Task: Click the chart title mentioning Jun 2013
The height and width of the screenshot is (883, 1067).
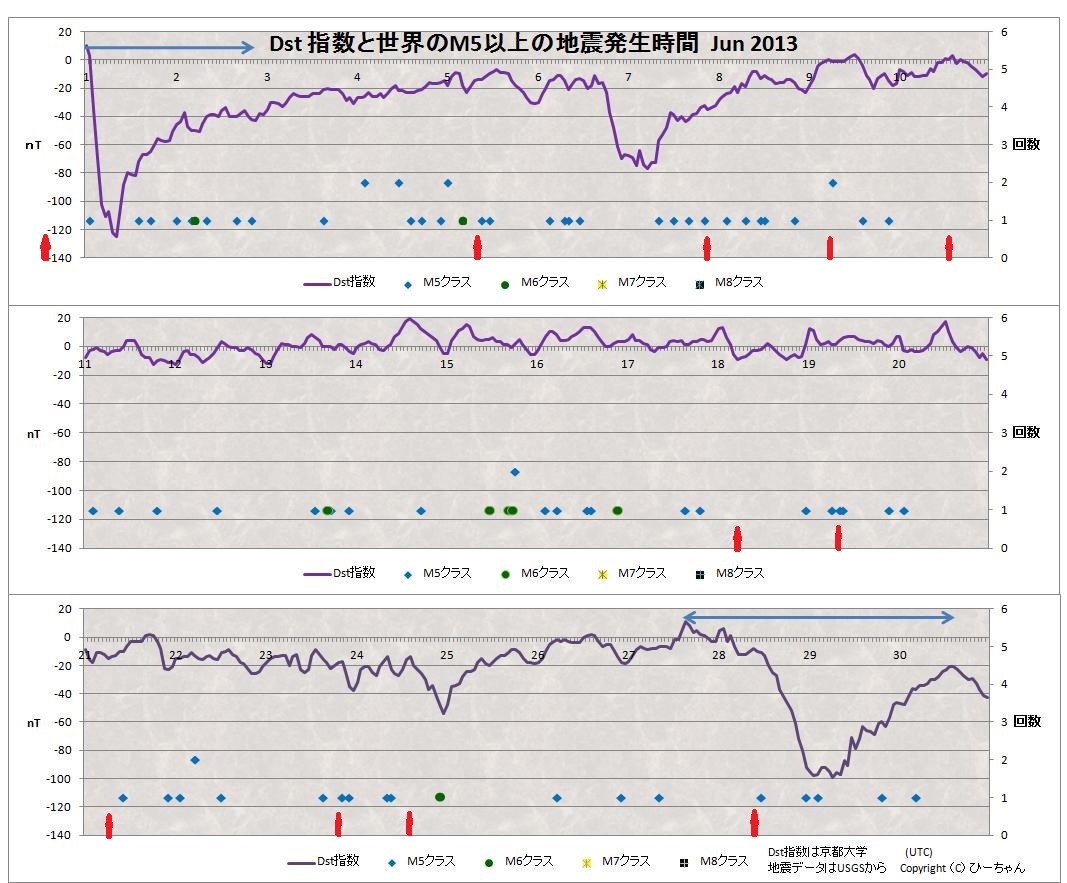Action: point(534,45)
